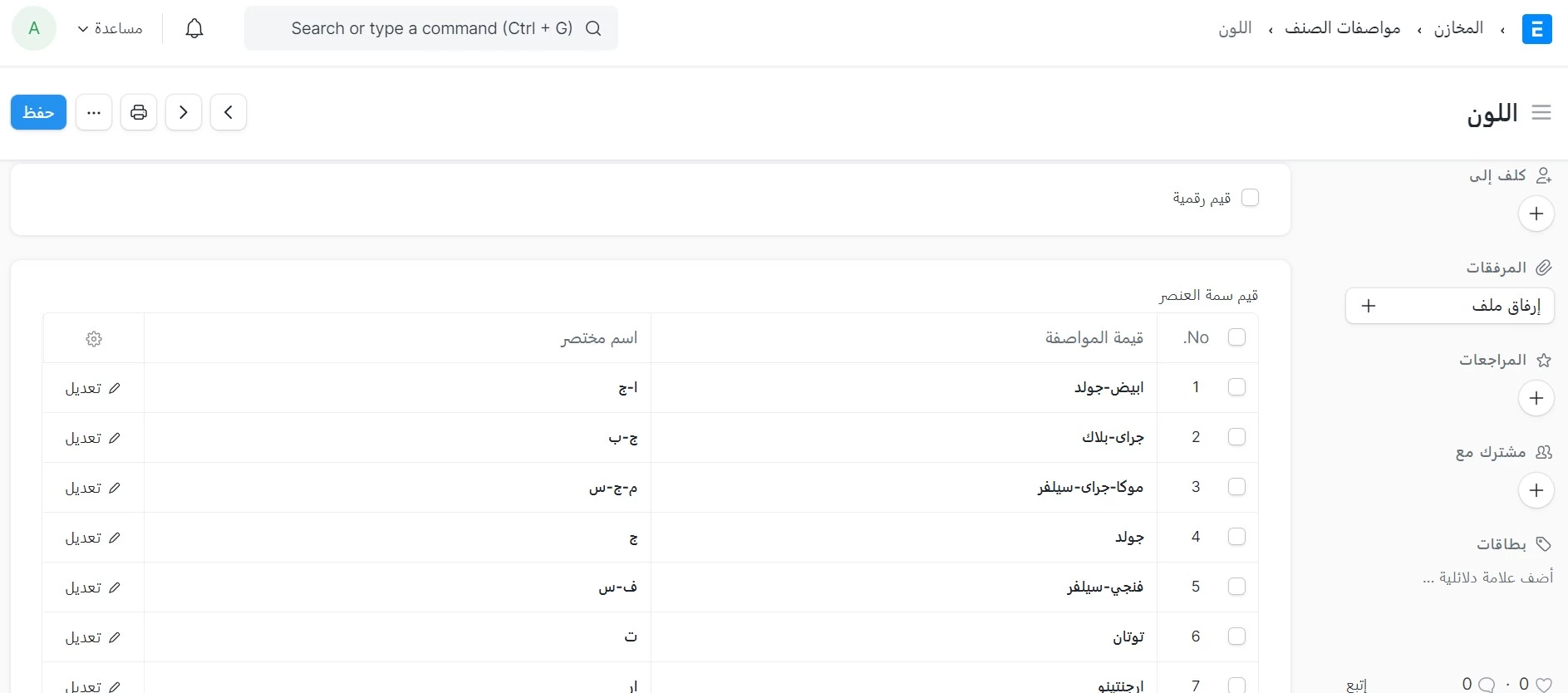The height and width of the screenshot is (693, 1568).
Task: Open the ERPNext home logo
Action: click(1536, 29)
